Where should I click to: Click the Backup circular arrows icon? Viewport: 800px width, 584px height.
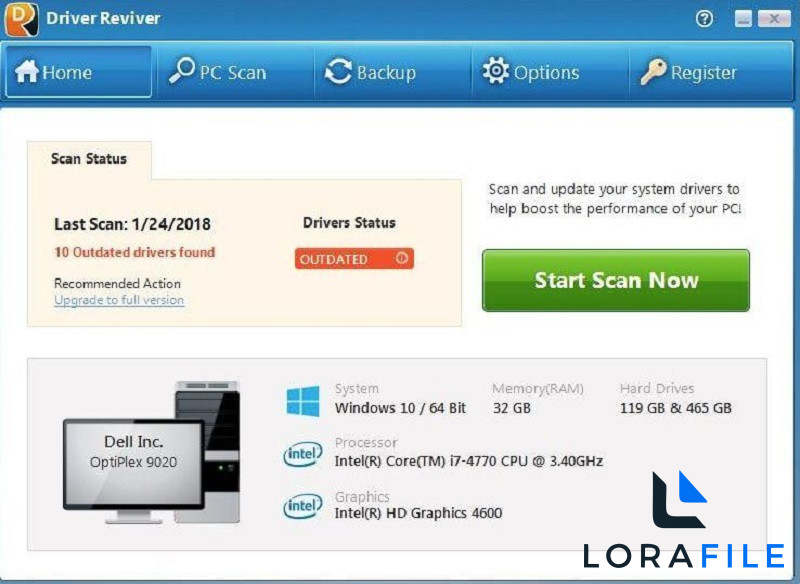pyautogui.click(x=338, y=71)
